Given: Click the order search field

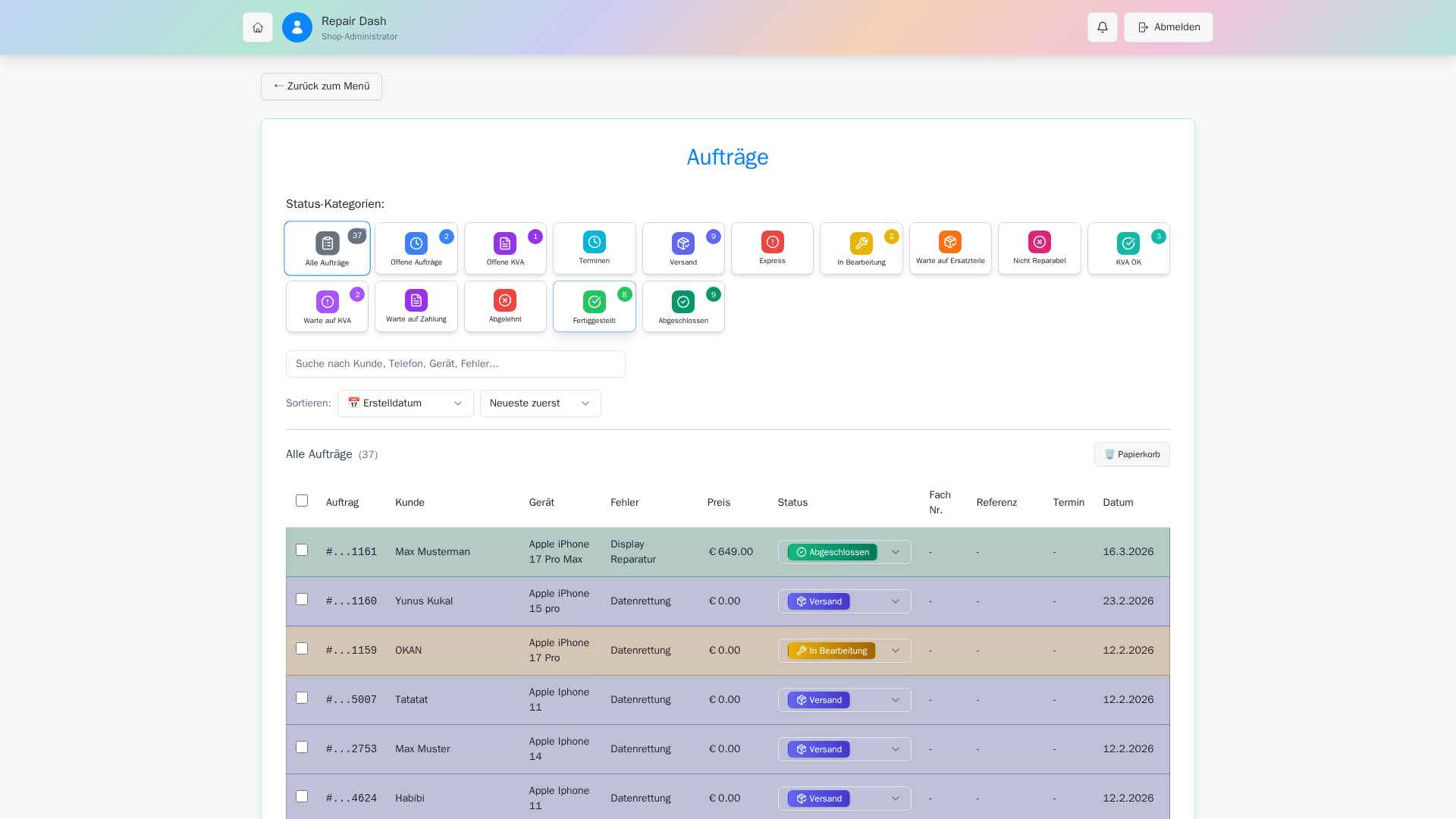Looking at the screenshot, I should click(x=456, y=364).
